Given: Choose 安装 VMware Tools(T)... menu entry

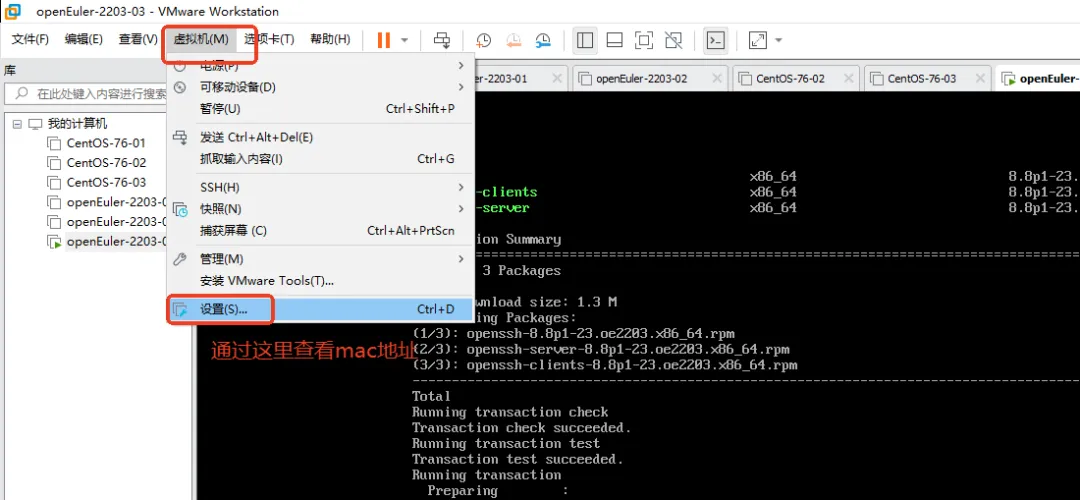Looking at the screenshot, I should point(267,281).
